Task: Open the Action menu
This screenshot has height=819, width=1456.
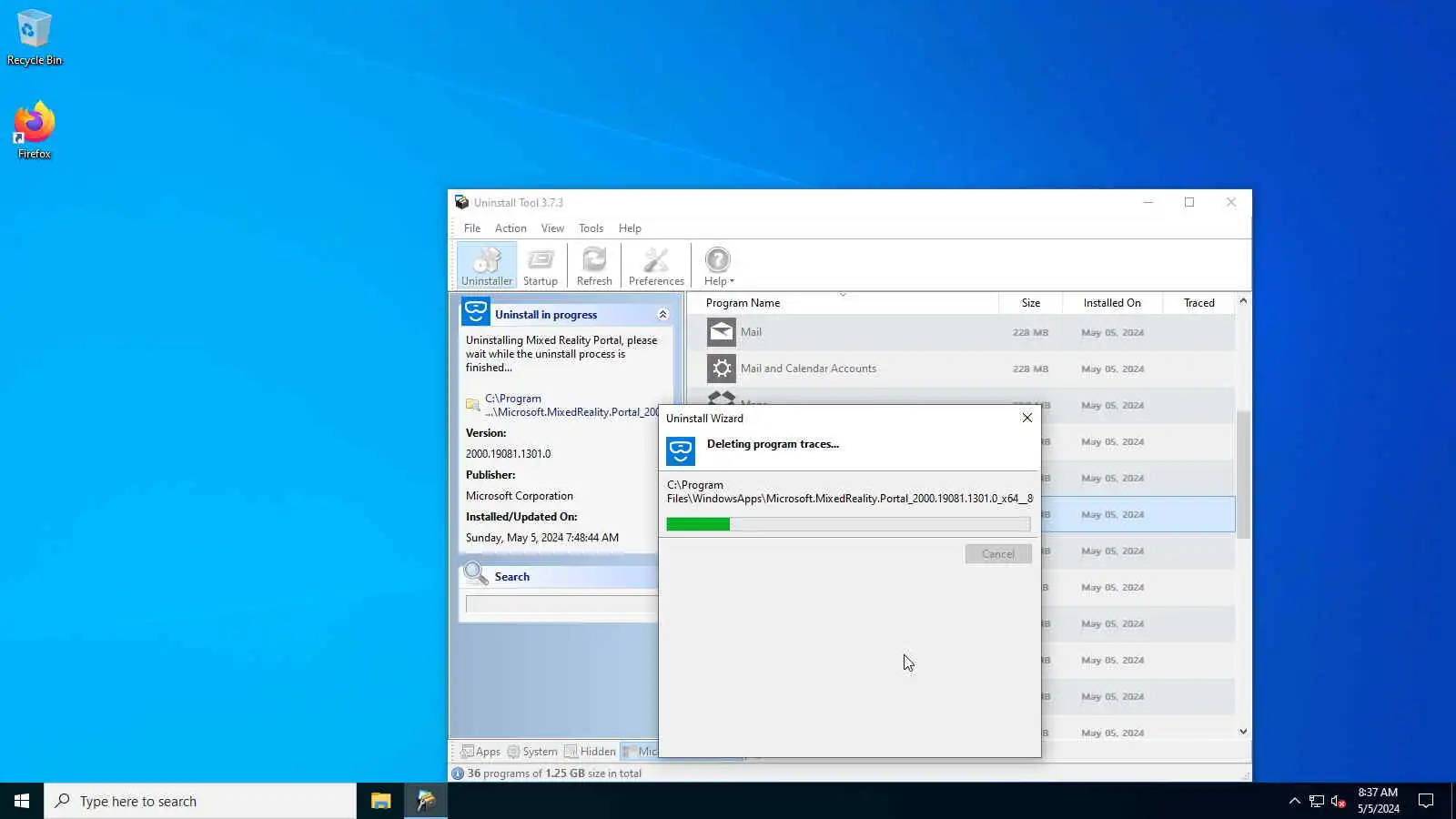Action: pos(511,228)
